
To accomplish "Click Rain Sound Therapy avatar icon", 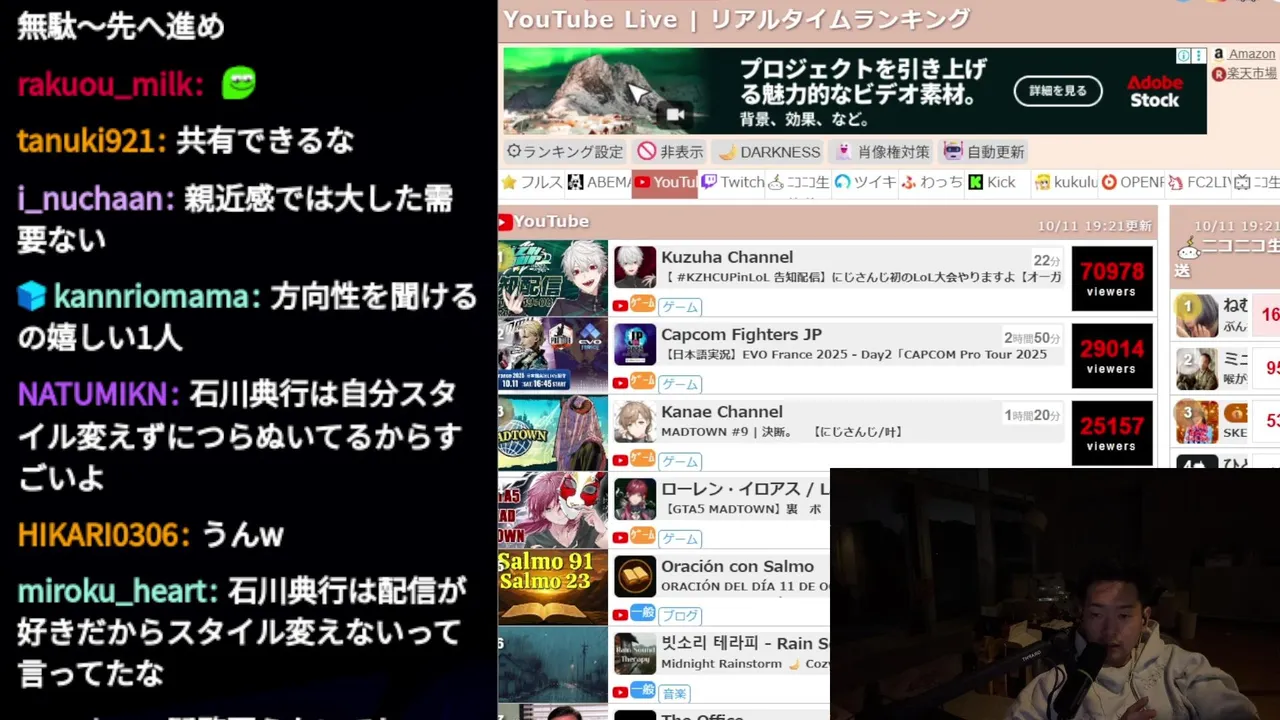I will pyautogui.click(x=635, y=654).
